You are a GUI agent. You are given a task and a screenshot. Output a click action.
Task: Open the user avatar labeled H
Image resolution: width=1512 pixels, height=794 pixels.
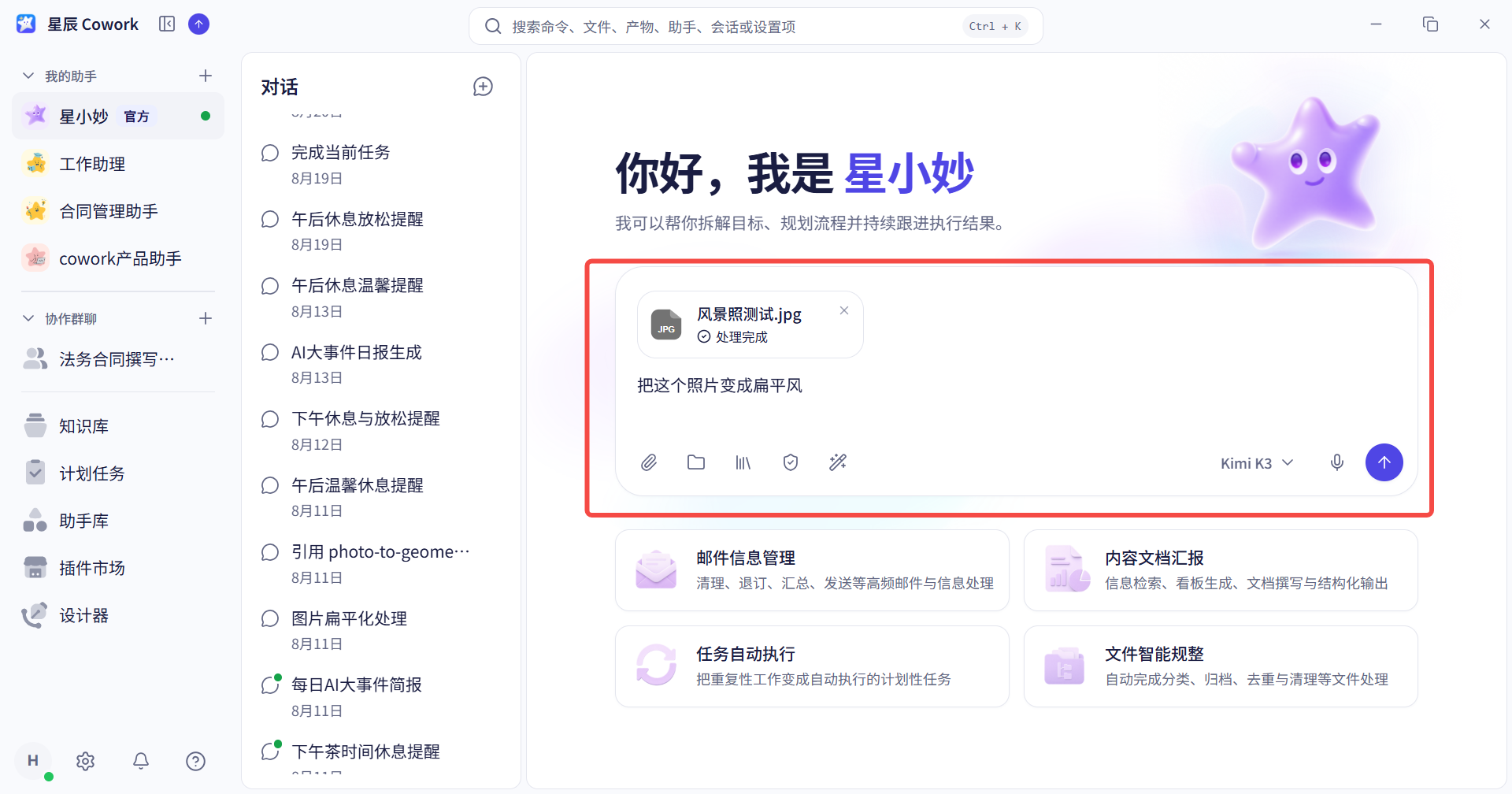[33, 761]
